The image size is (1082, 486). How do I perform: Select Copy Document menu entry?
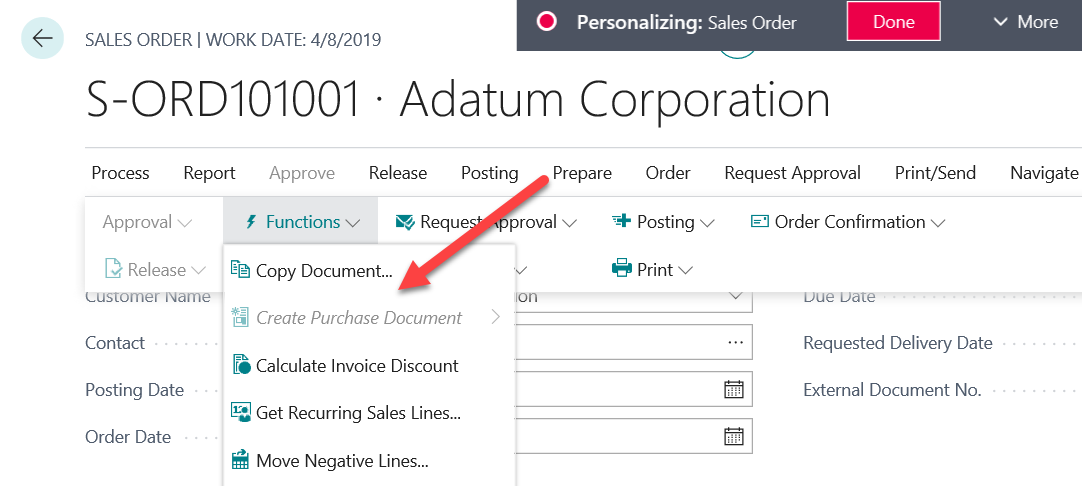[324, 270]
